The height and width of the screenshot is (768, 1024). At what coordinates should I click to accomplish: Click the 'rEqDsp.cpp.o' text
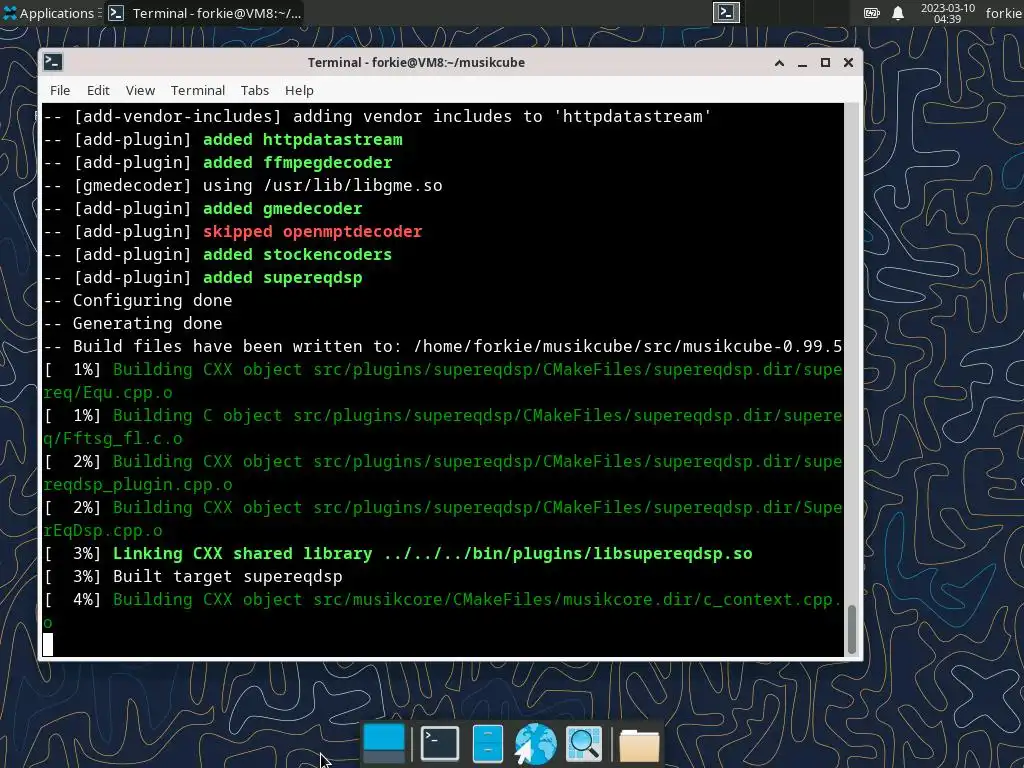point(103,530)
